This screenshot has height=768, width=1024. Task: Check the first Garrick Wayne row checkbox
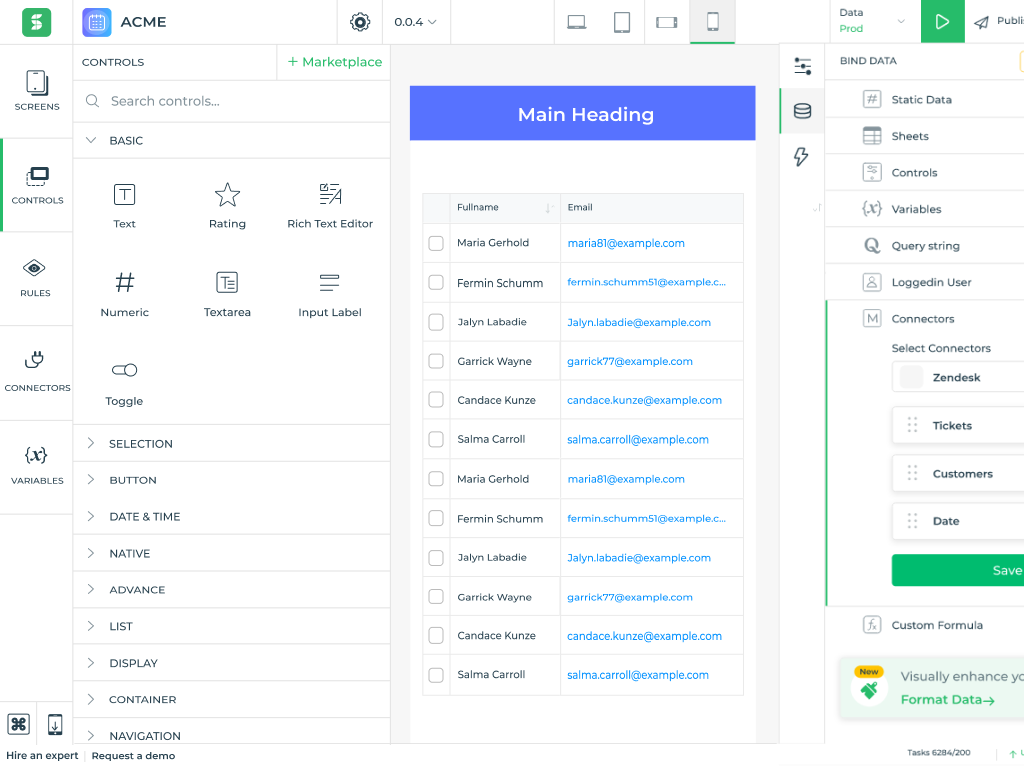pos(436,361)
